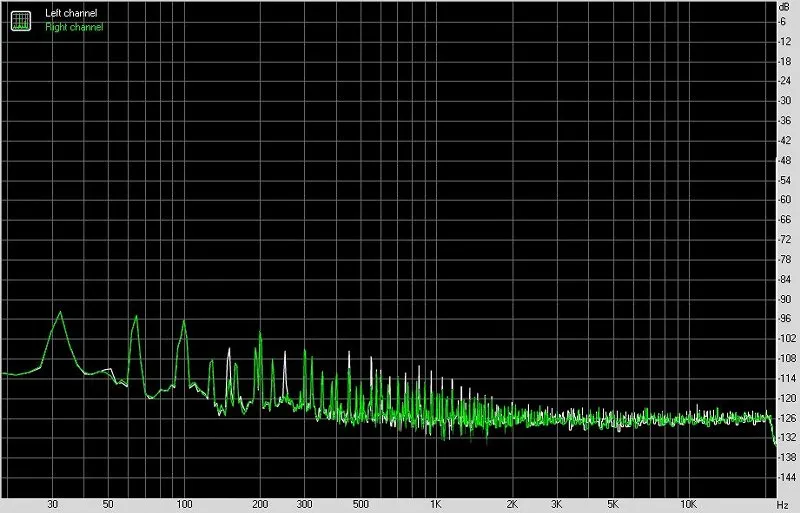Click the '1K' frequency axis label

coord(435,504)
